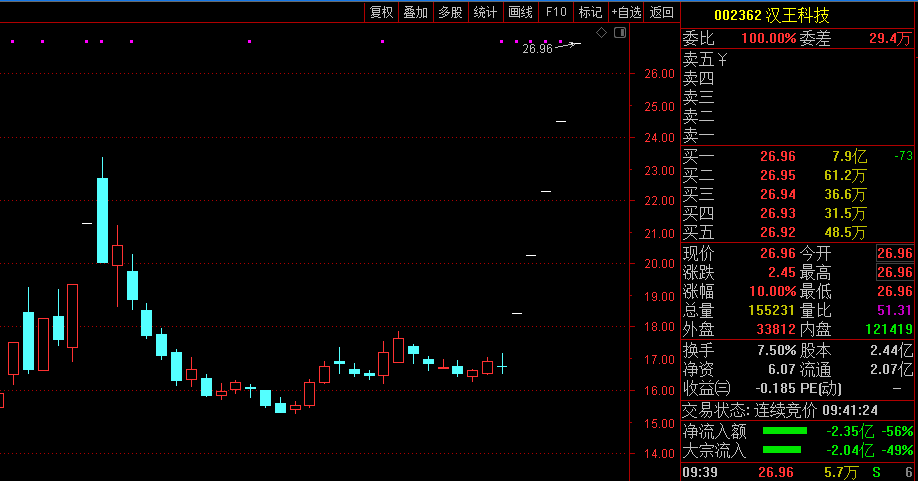This screenshot has width=918, height=481.
Task: Click the 委差 29.4万 value
Action: (890, 39)
